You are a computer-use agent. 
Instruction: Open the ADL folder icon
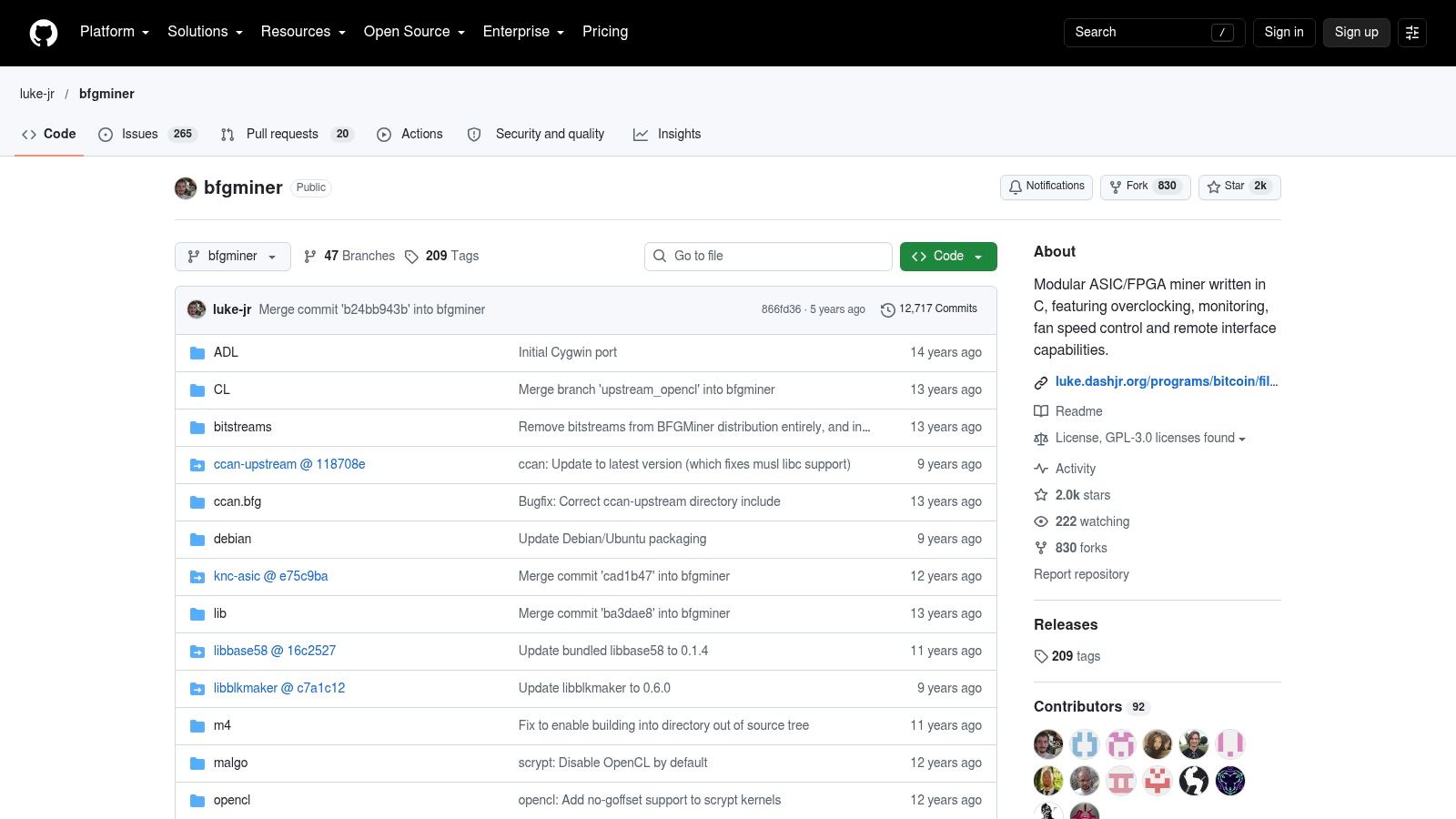[x=197, y=353]
